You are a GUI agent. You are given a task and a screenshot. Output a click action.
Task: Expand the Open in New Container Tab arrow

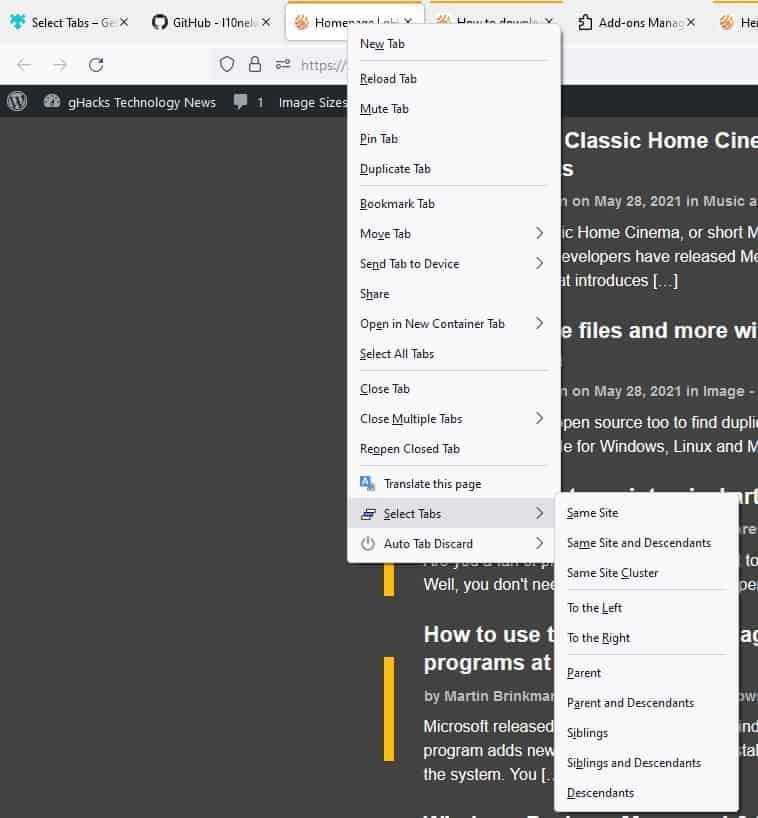(539, 323)
